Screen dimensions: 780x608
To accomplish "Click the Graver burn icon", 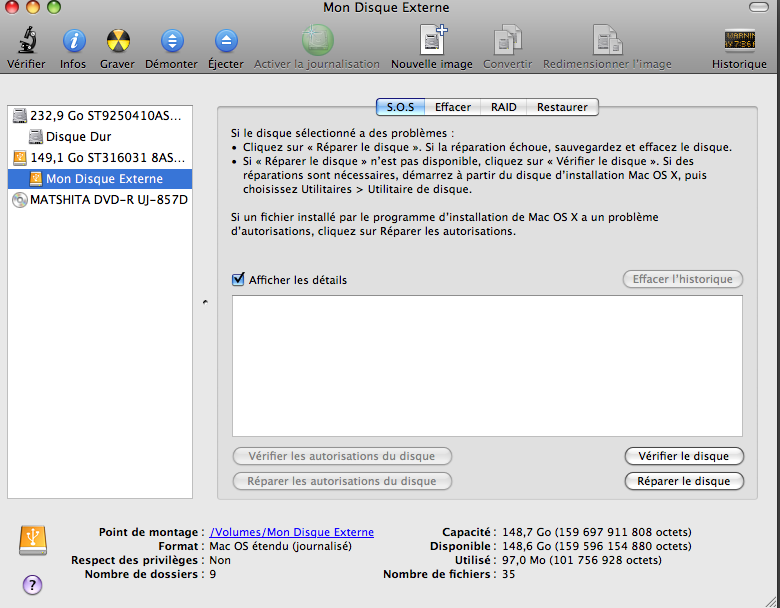I will tap(118, 40).
